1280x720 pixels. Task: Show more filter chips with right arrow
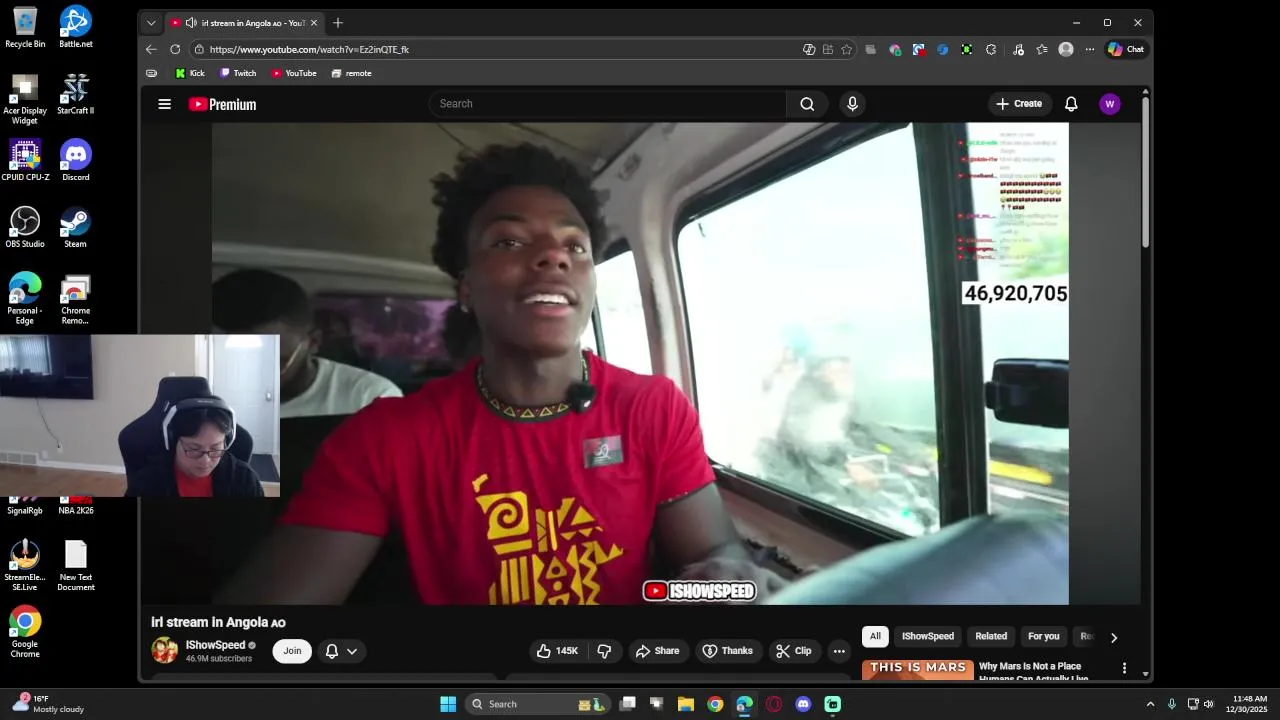click(1114, 637)
